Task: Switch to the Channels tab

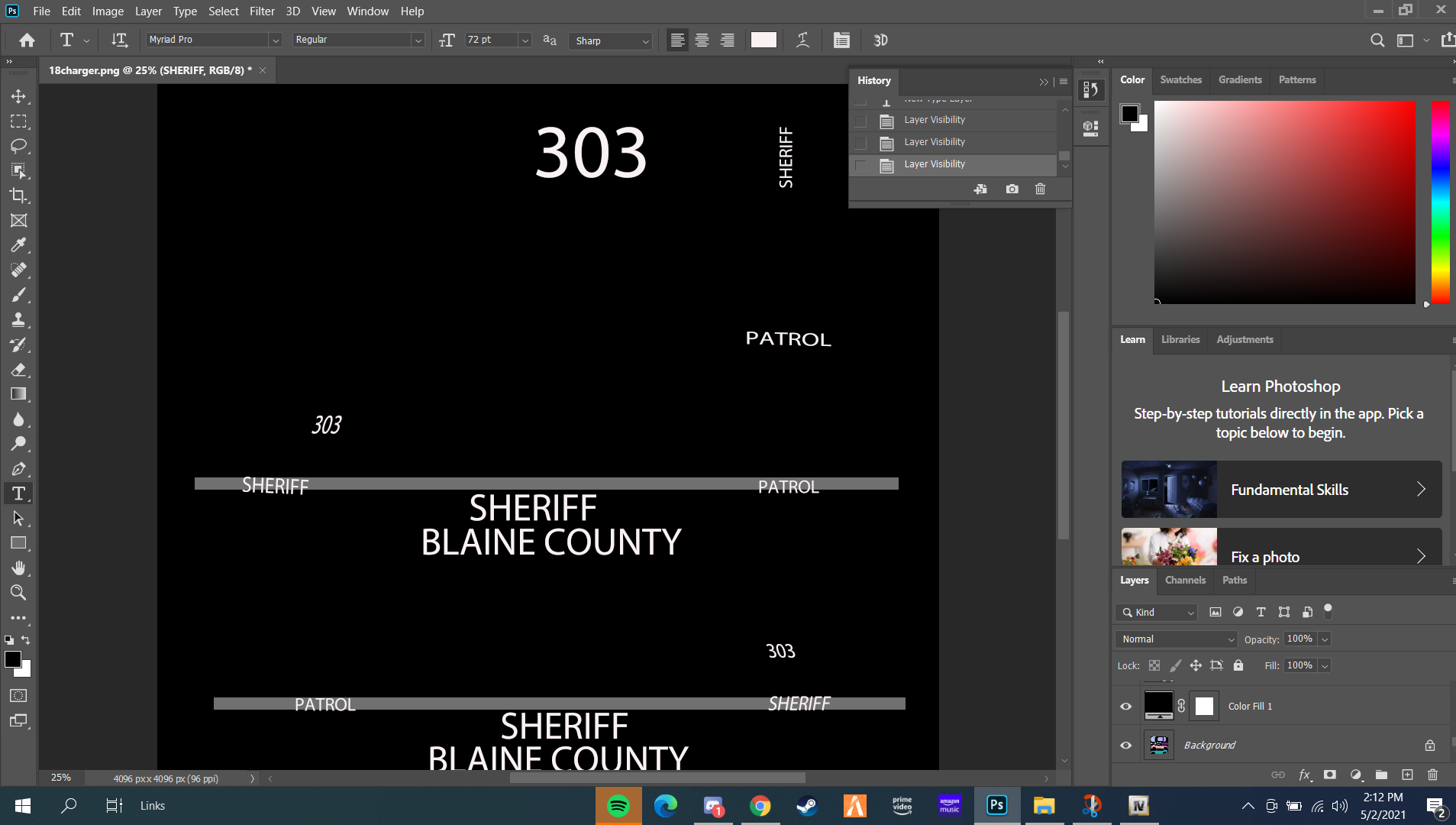Action: pyautogui.click(x=1185, y=581)
